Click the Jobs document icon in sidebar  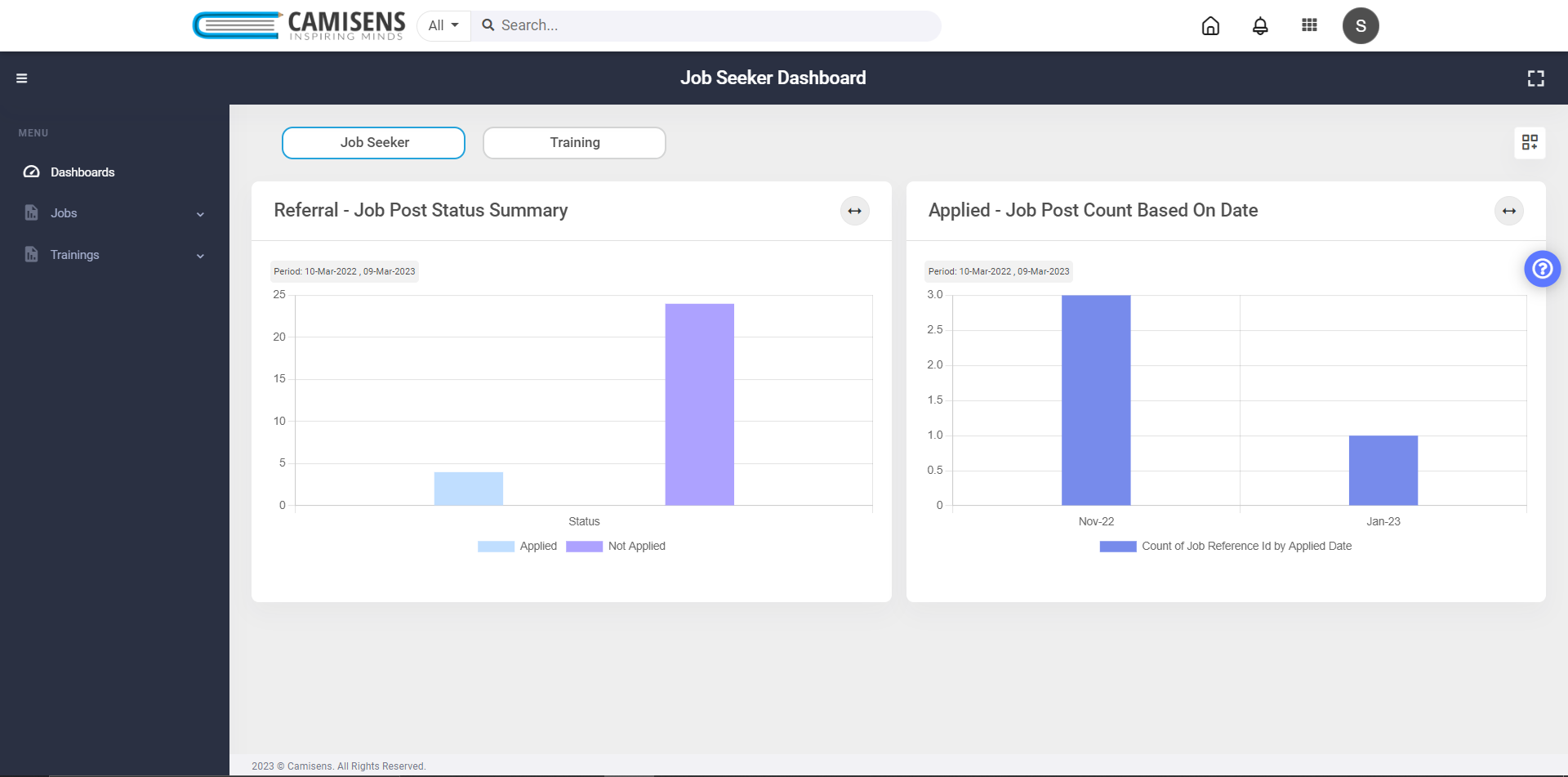click(x=31, y=212)
